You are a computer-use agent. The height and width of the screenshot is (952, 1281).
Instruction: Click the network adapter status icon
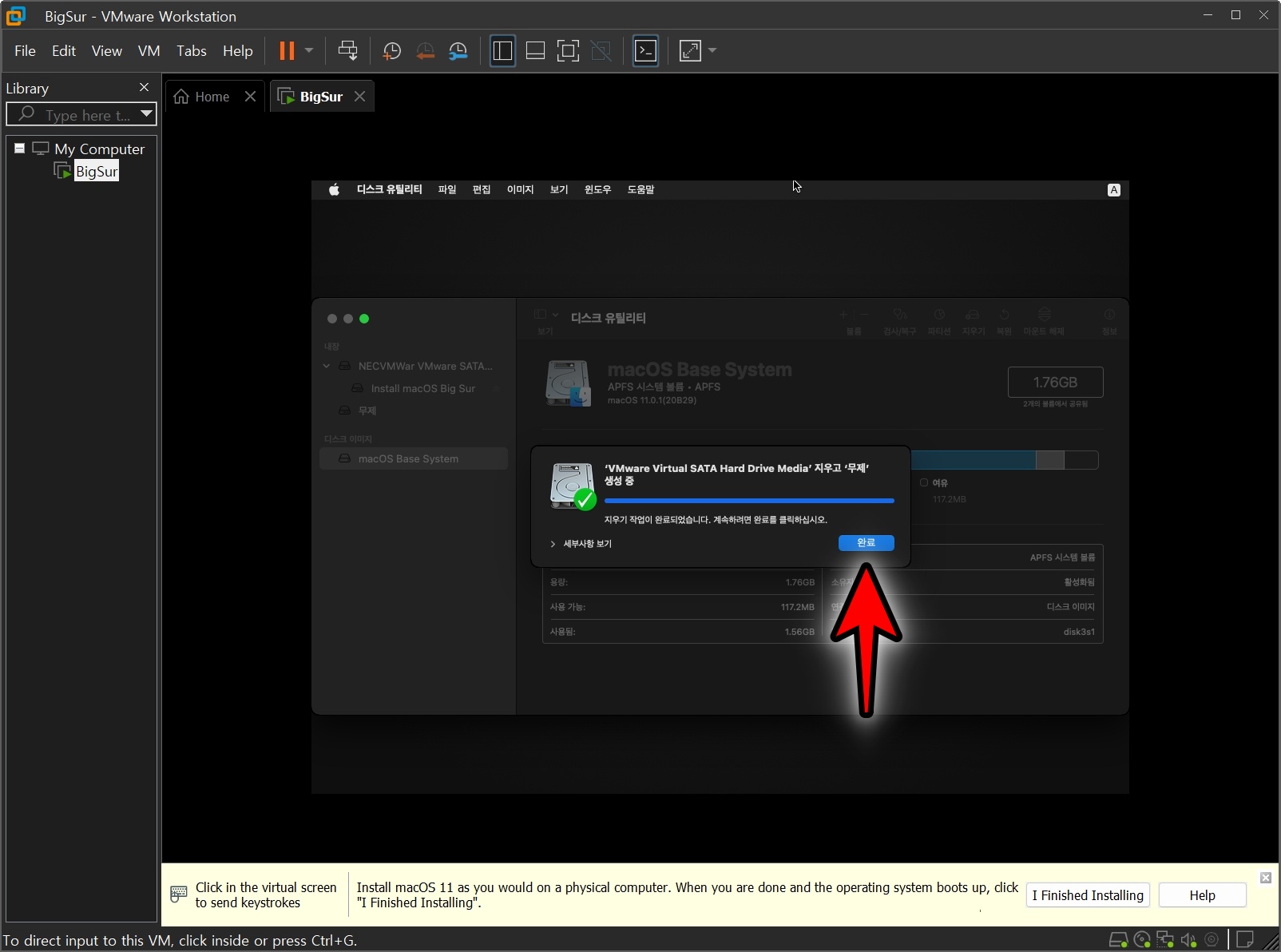tap(1165, 940)
